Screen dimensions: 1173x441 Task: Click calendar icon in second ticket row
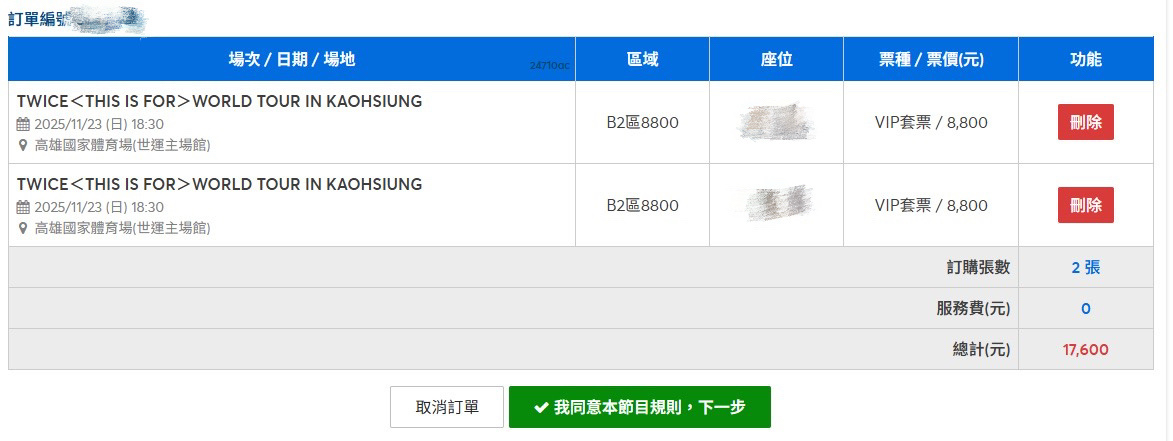(23, 207)
